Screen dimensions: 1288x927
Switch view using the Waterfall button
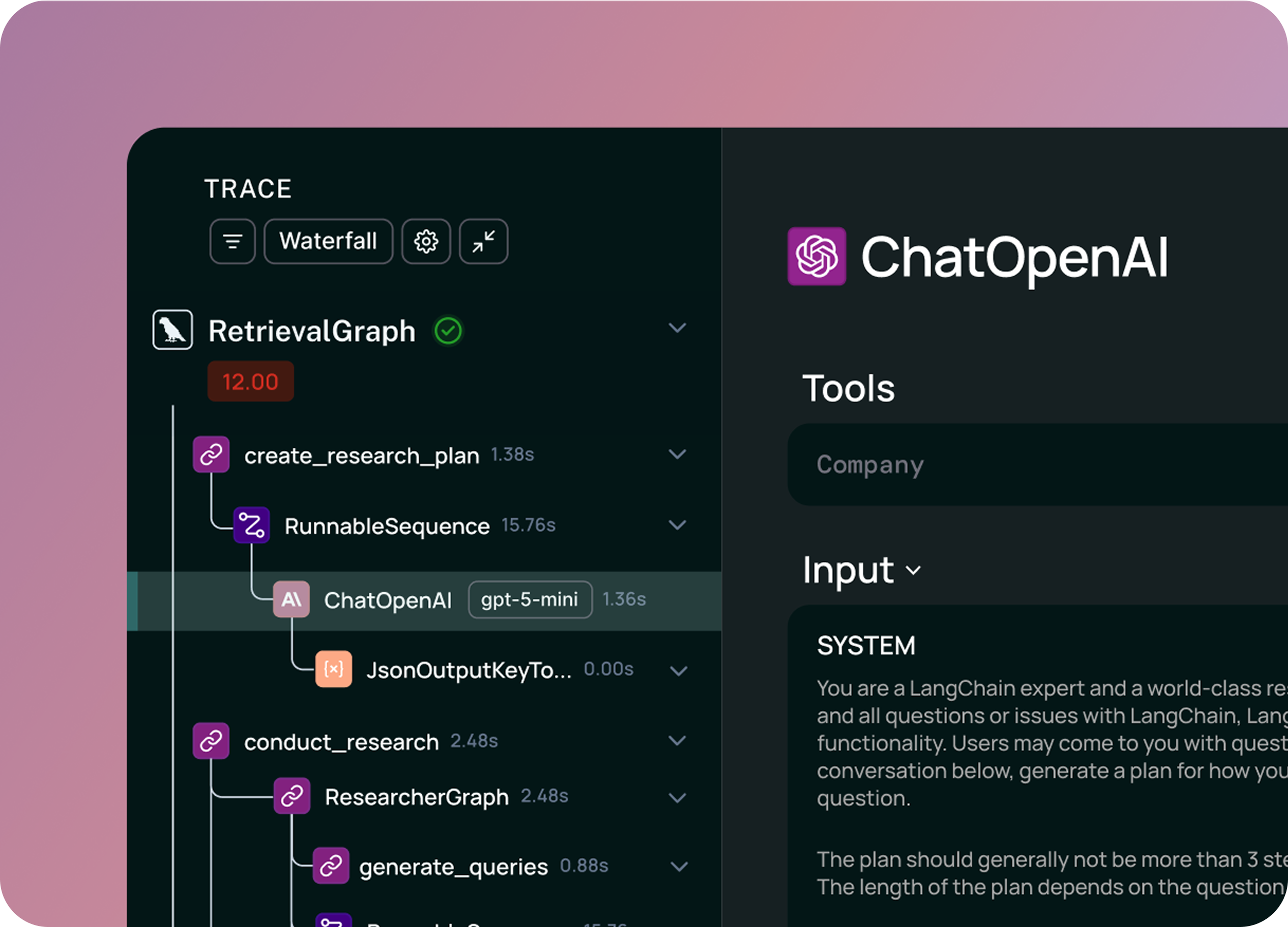pyautogui.click(x=328, y=241)
